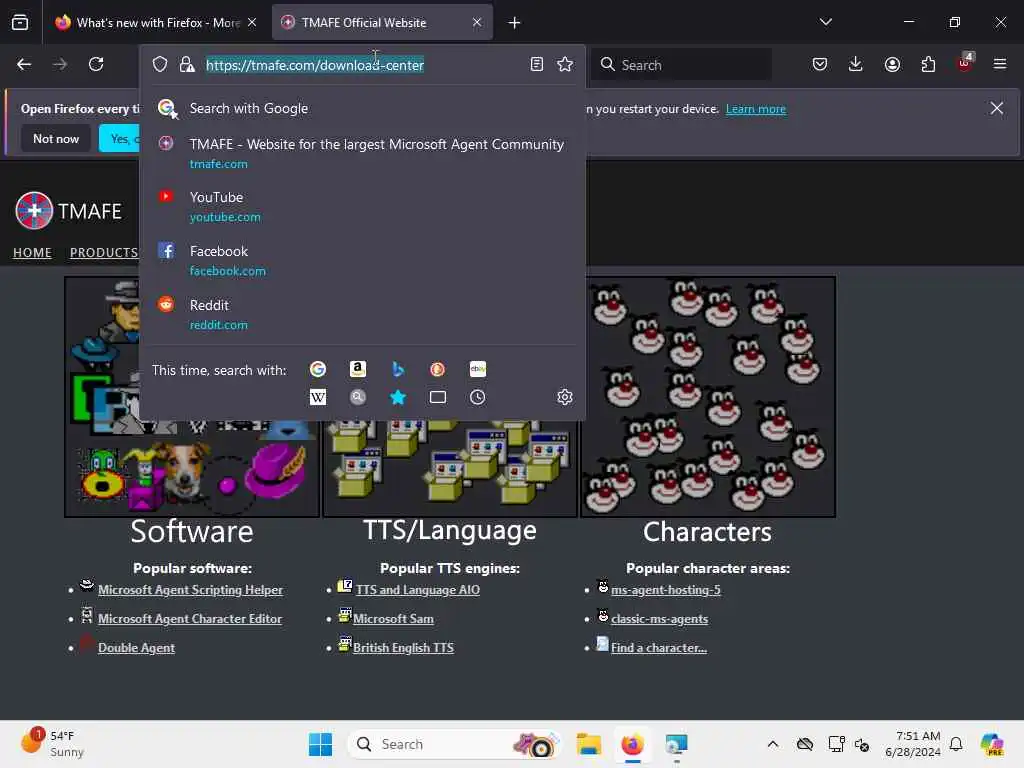Open the Double Agent link

tap(136, 648)
